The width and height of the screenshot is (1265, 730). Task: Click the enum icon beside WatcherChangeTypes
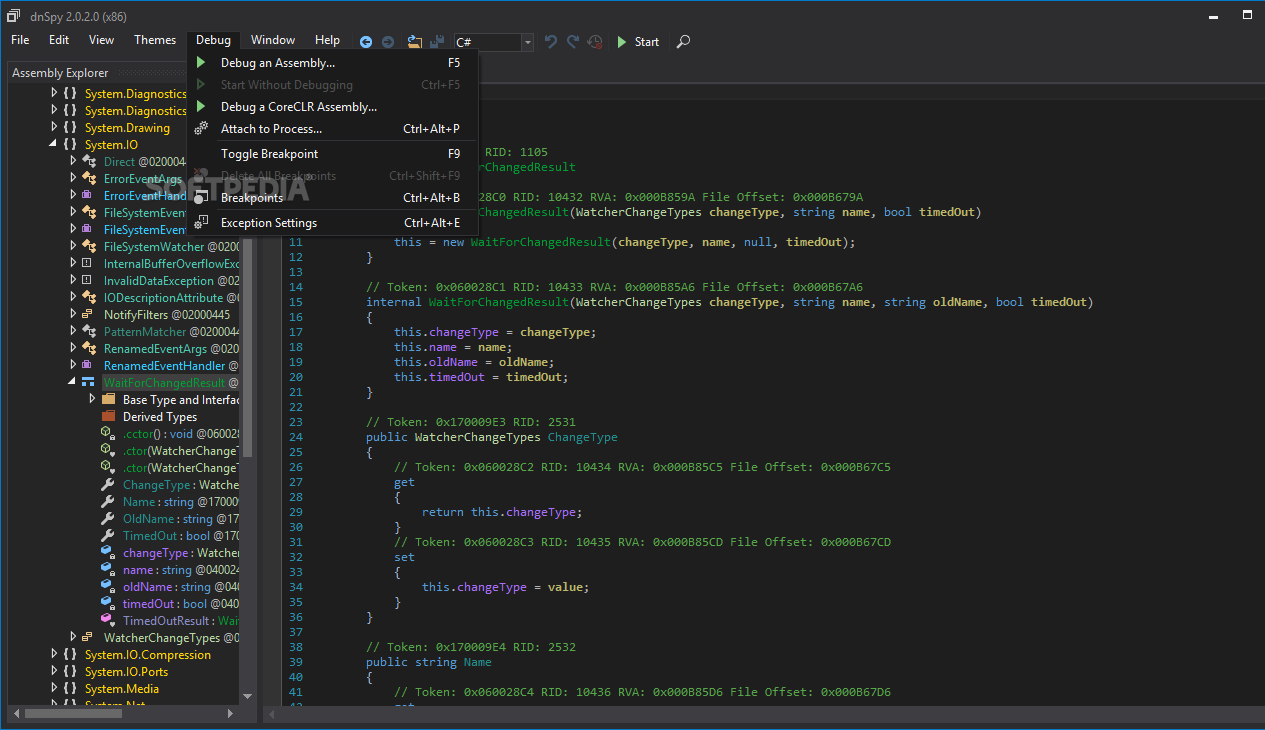(89, 638)
